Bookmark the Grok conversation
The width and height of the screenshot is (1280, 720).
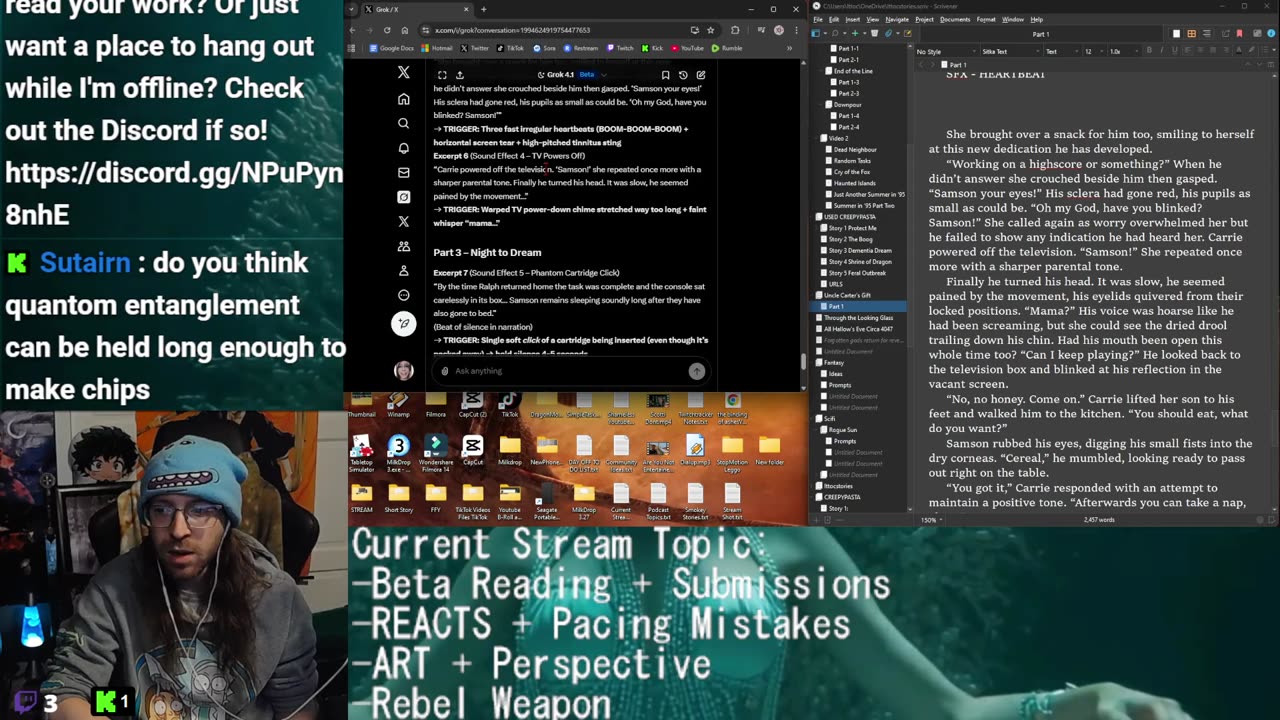click(x=665, y=75)
